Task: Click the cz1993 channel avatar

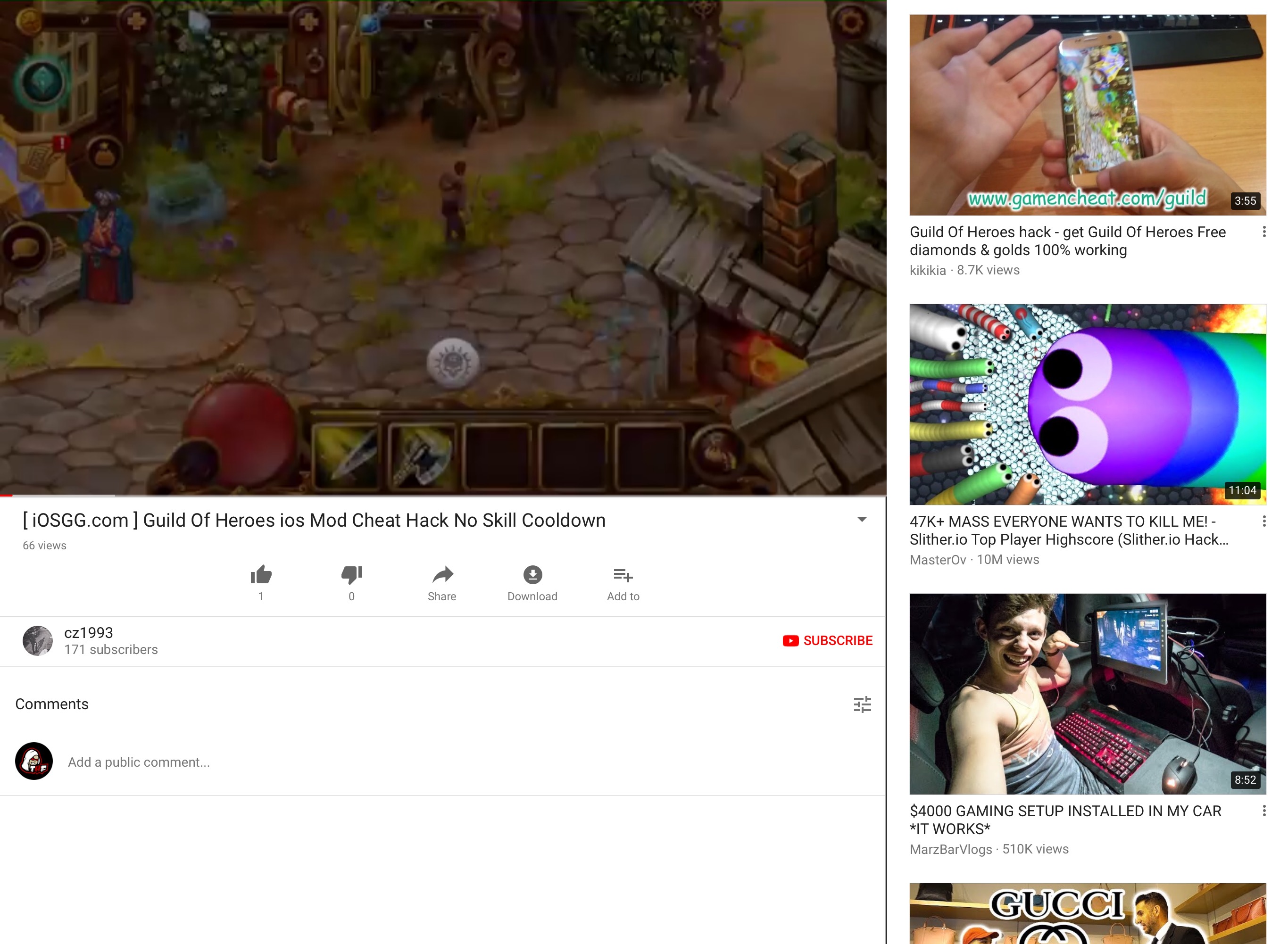Action: click(x=38, y=640)
